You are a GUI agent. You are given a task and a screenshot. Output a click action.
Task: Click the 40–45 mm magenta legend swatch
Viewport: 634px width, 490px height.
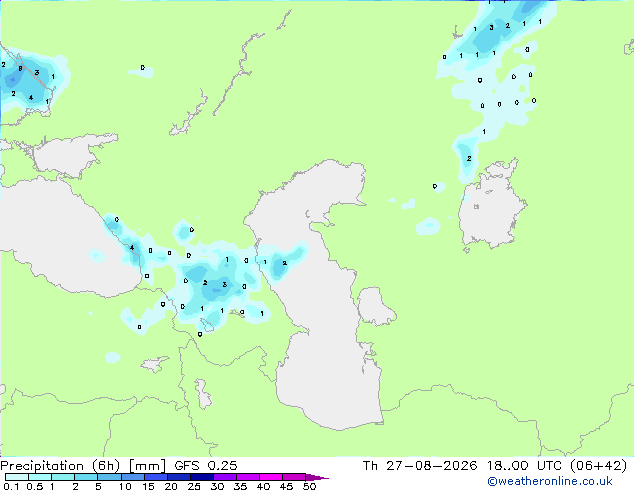click(270, 477)
